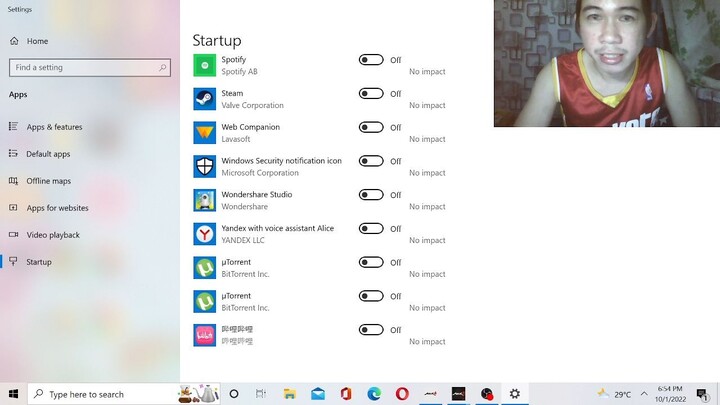Viewport: 720px width, 405px height.
Task: Open Cortana circle on taskbar
Action: pos(234,394)
